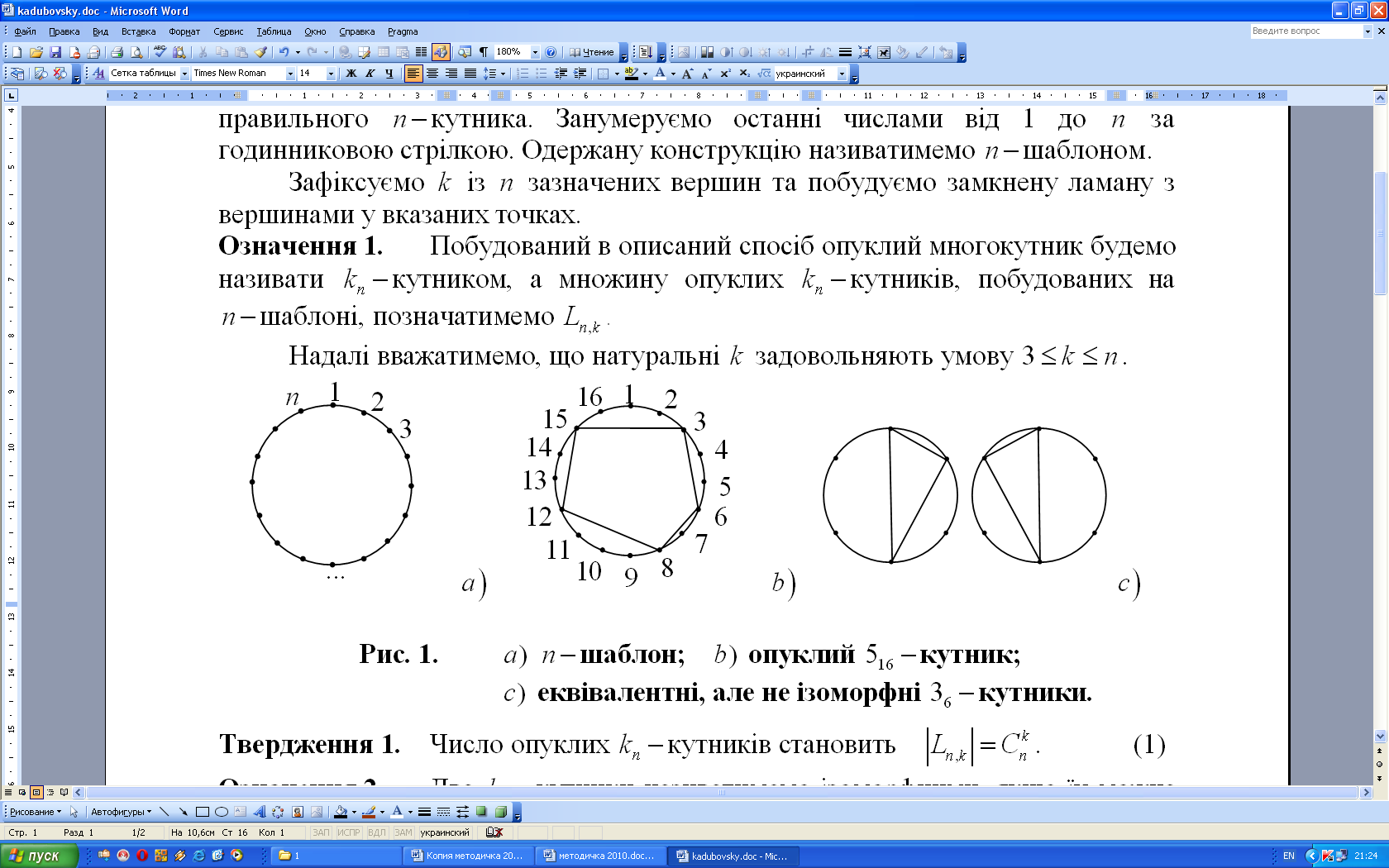Click the Undo arrow icon
The height and width of the screenshot is (868, 1389).
284,52
